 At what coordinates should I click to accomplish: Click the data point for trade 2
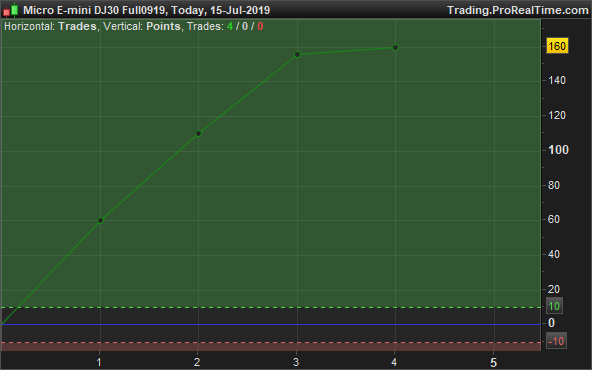pos(199,133)
